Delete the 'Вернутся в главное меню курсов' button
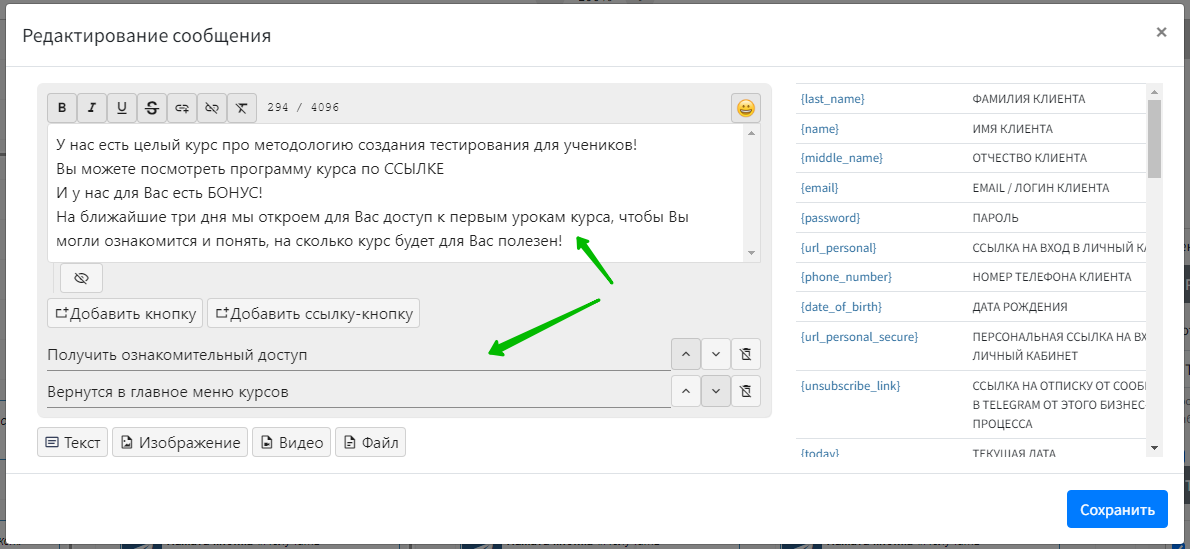Screen dimensions: 1190x549 746,391
